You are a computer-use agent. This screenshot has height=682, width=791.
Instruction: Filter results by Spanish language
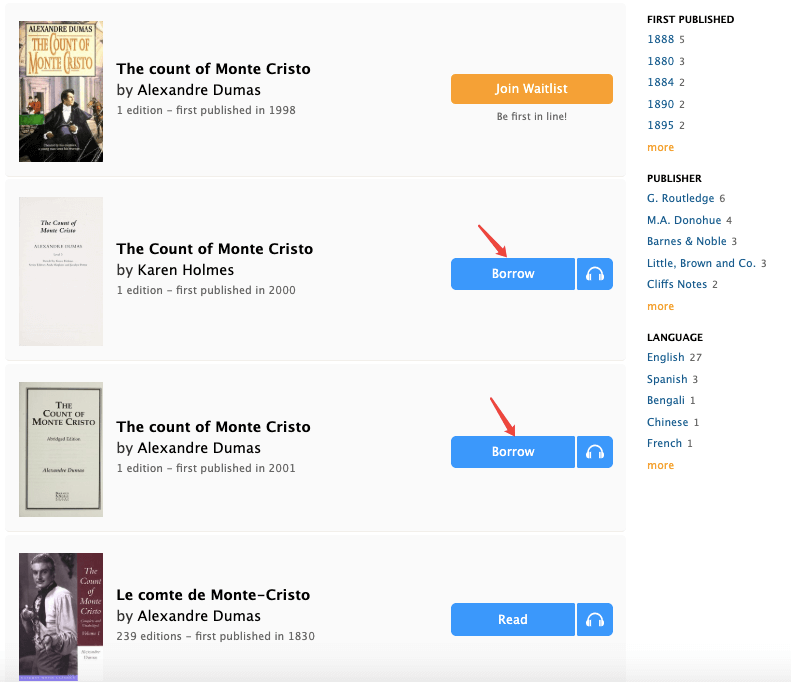tap(667, 380)
